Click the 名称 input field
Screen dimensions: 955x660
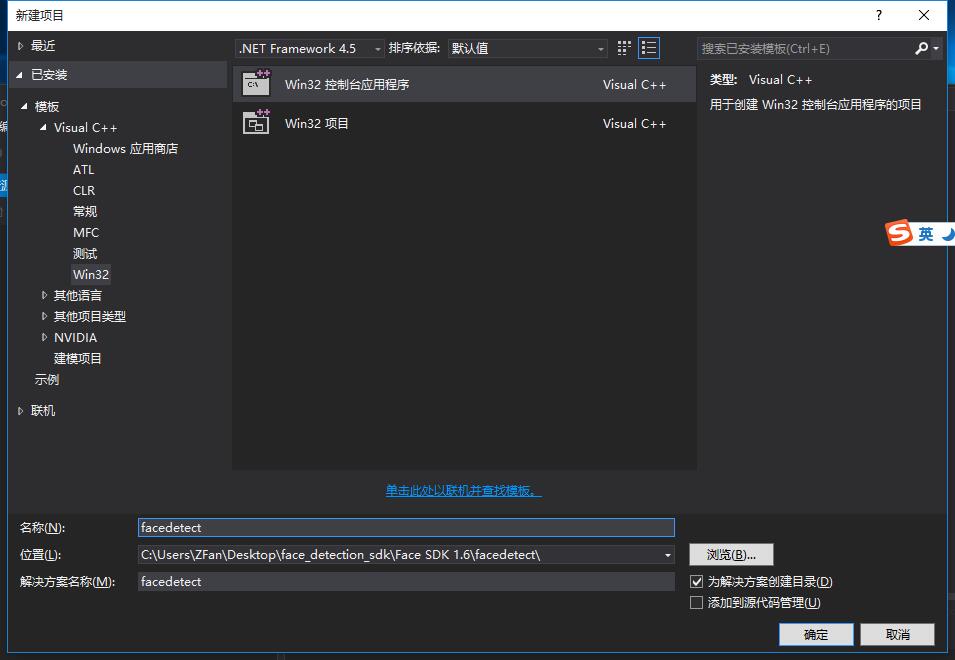(406, 527)
